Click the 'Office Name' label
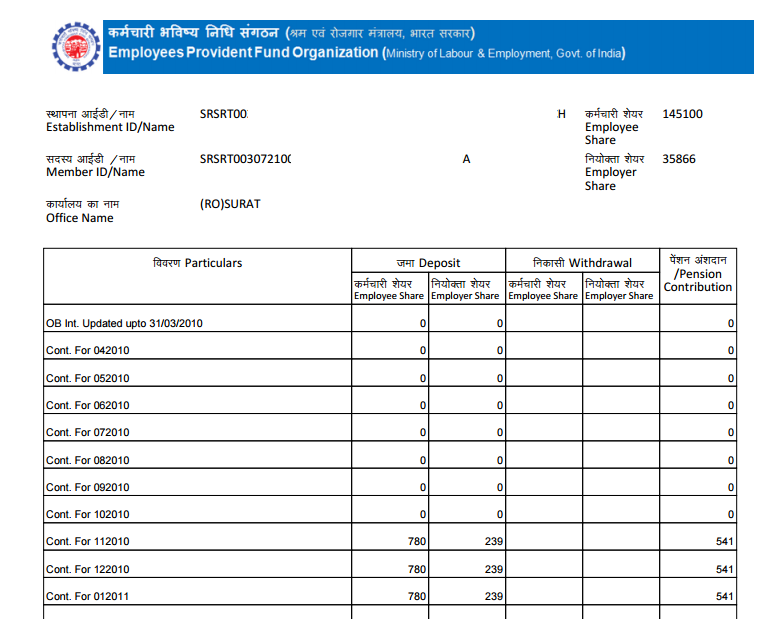The width and height of the screenshot is (758, 619). click(80, 218)
